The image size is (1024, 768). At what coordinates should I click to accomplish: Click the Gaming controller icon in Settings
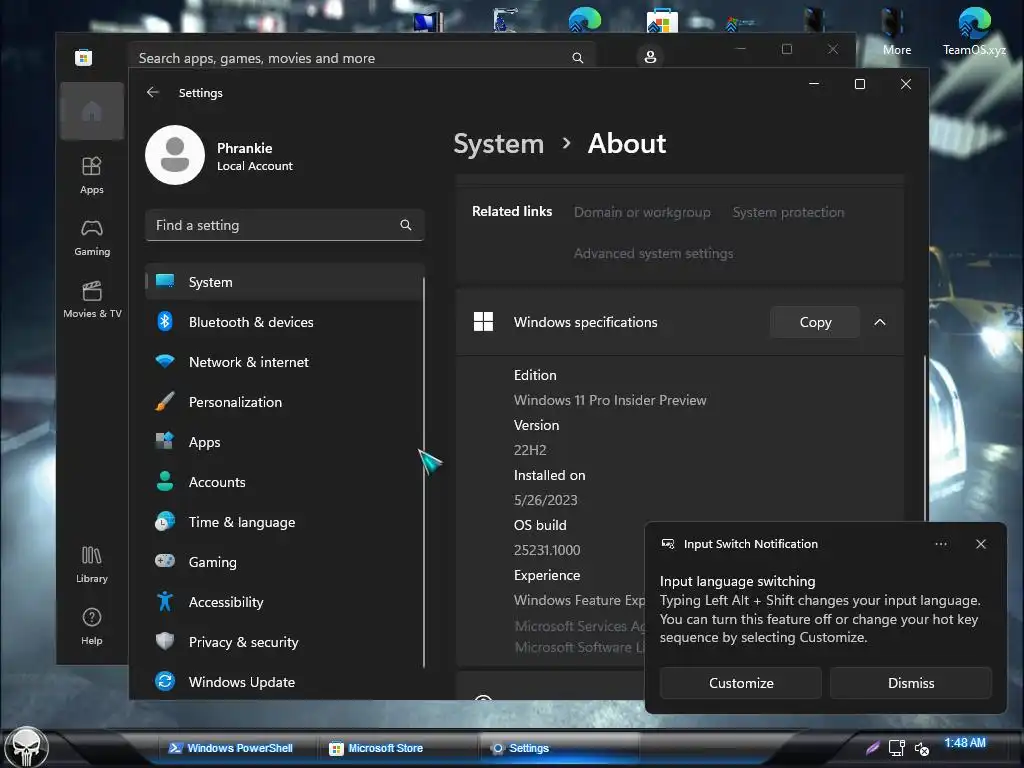coord(165,561)
